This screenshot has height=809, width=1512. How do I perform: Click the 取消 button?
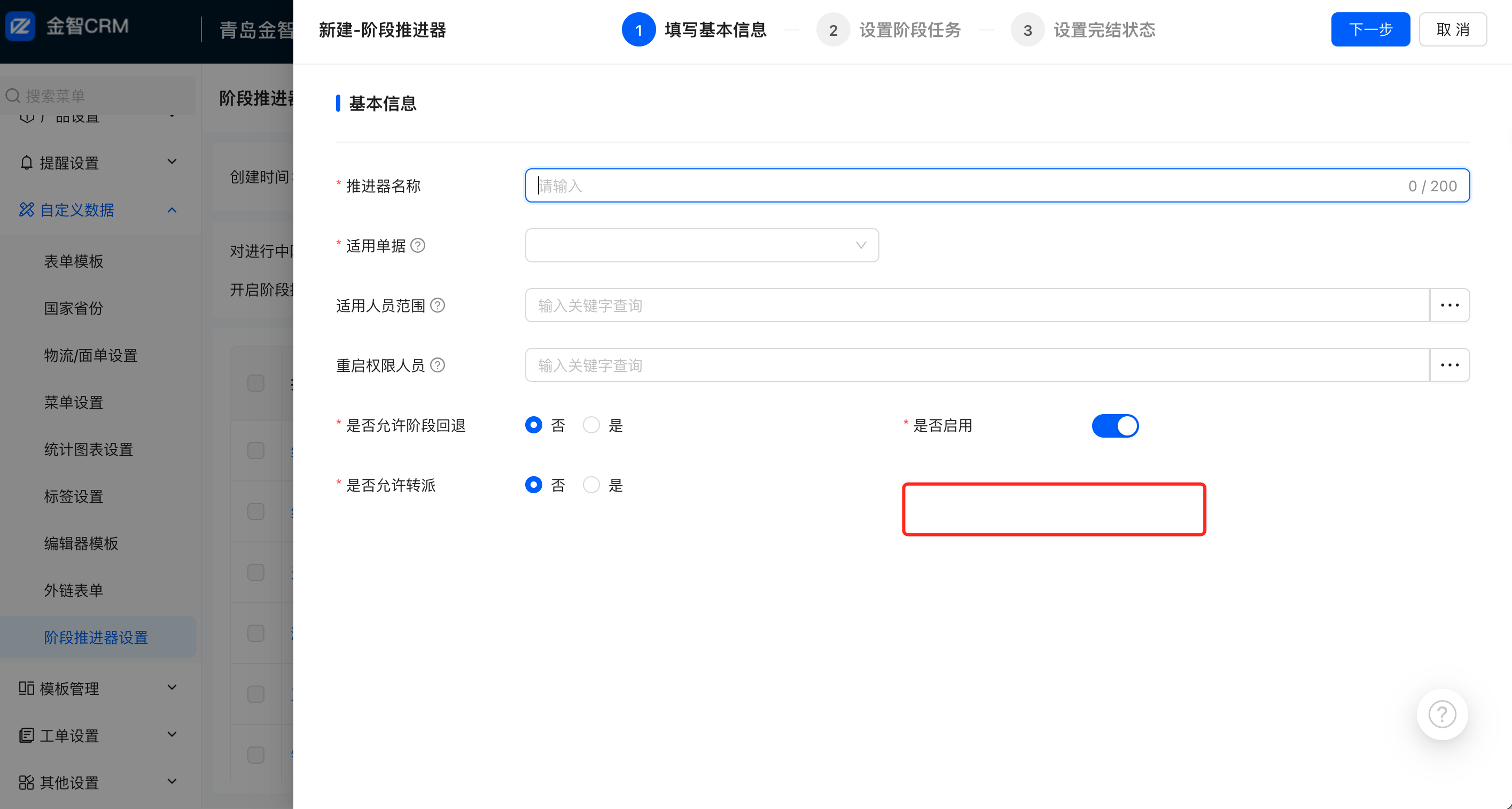(x=1452, y=29)
